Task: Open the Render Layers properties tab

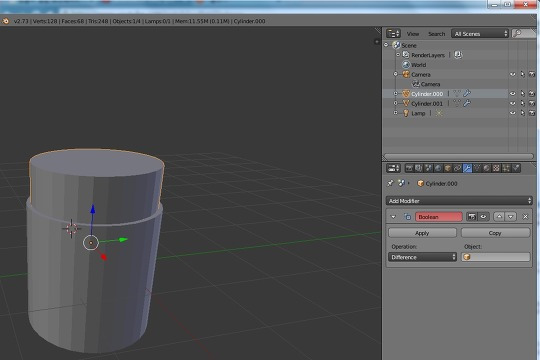Action: [418, 168]
